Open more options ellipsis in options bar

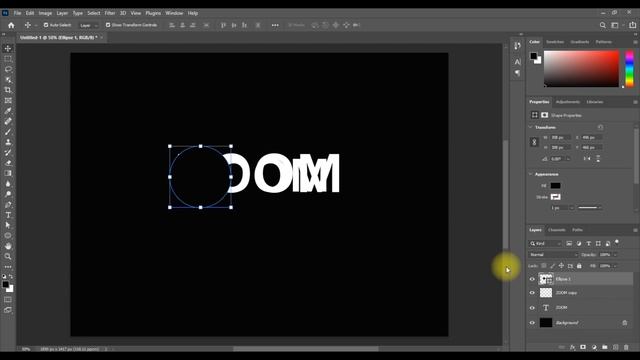pos(275,25)
